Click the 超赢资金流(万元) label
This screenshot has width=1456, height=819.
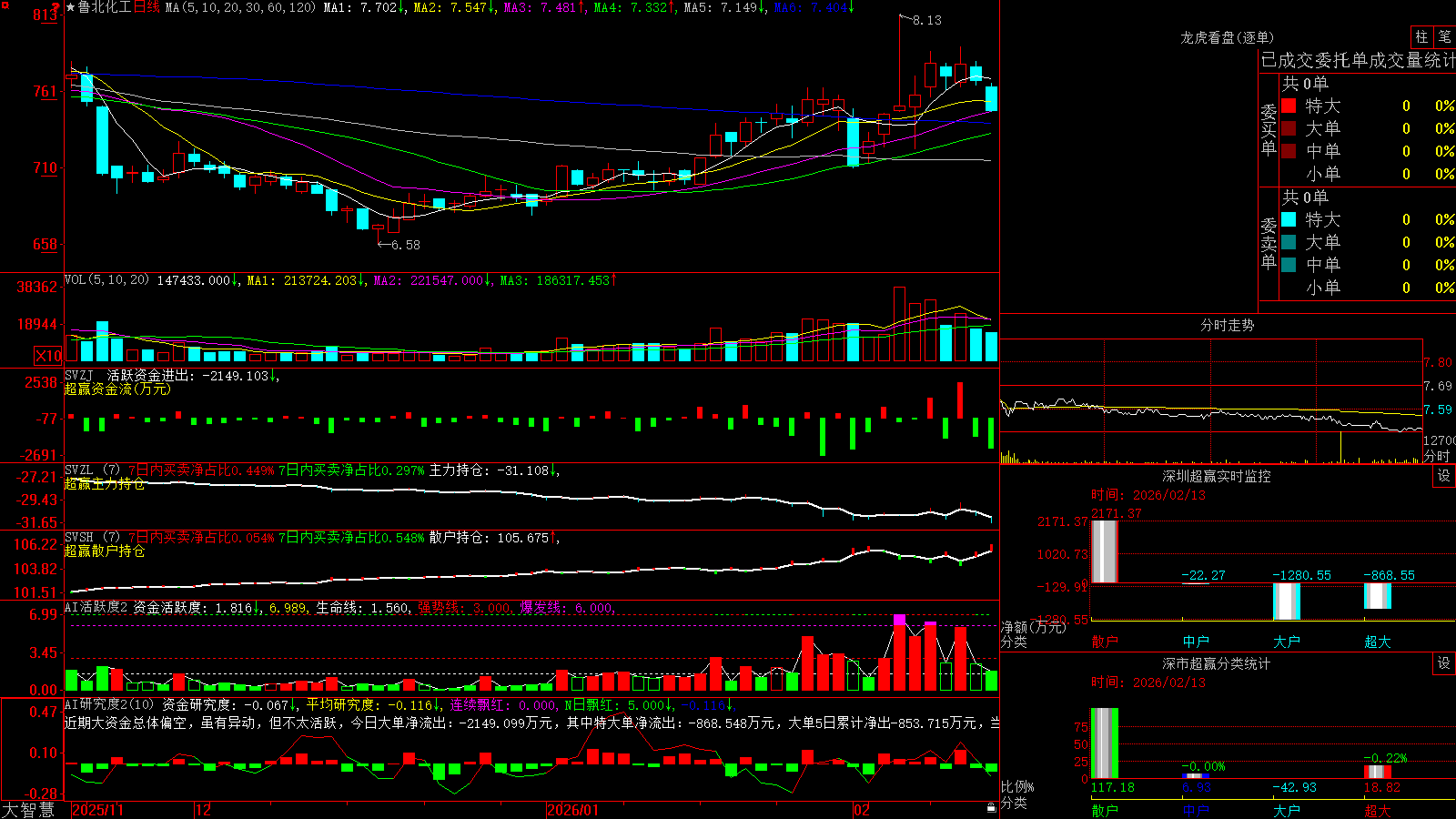pyautogui.click(x=117, y=389)
